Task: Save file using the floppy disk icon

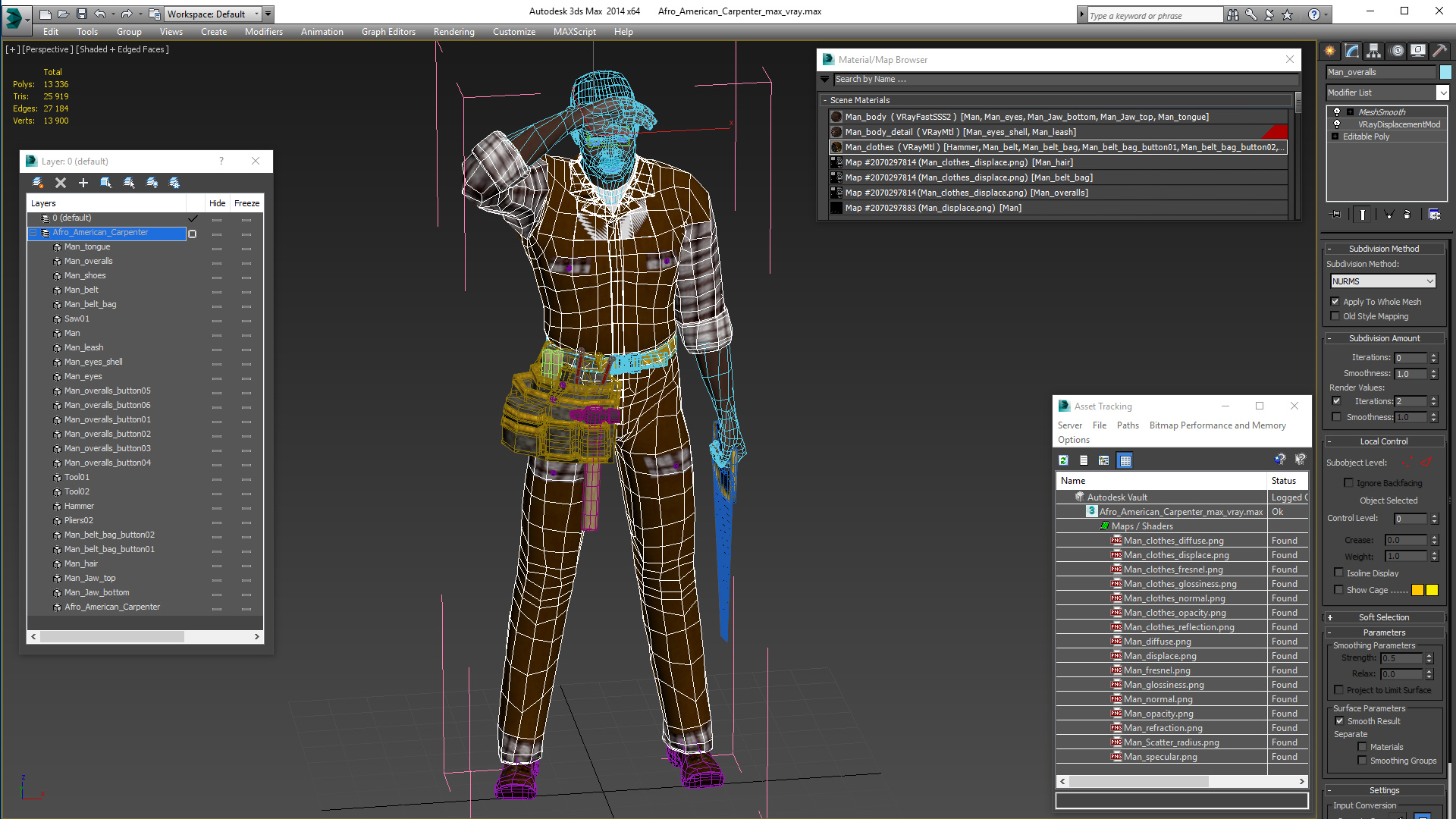Action: (x=82, y=14)
